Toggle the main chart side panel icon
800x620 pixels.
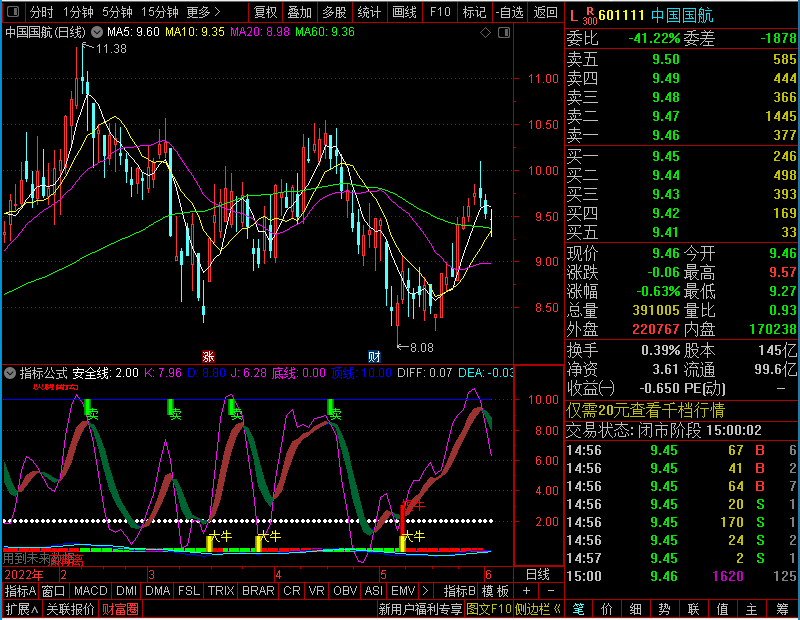tap(504, 33)
